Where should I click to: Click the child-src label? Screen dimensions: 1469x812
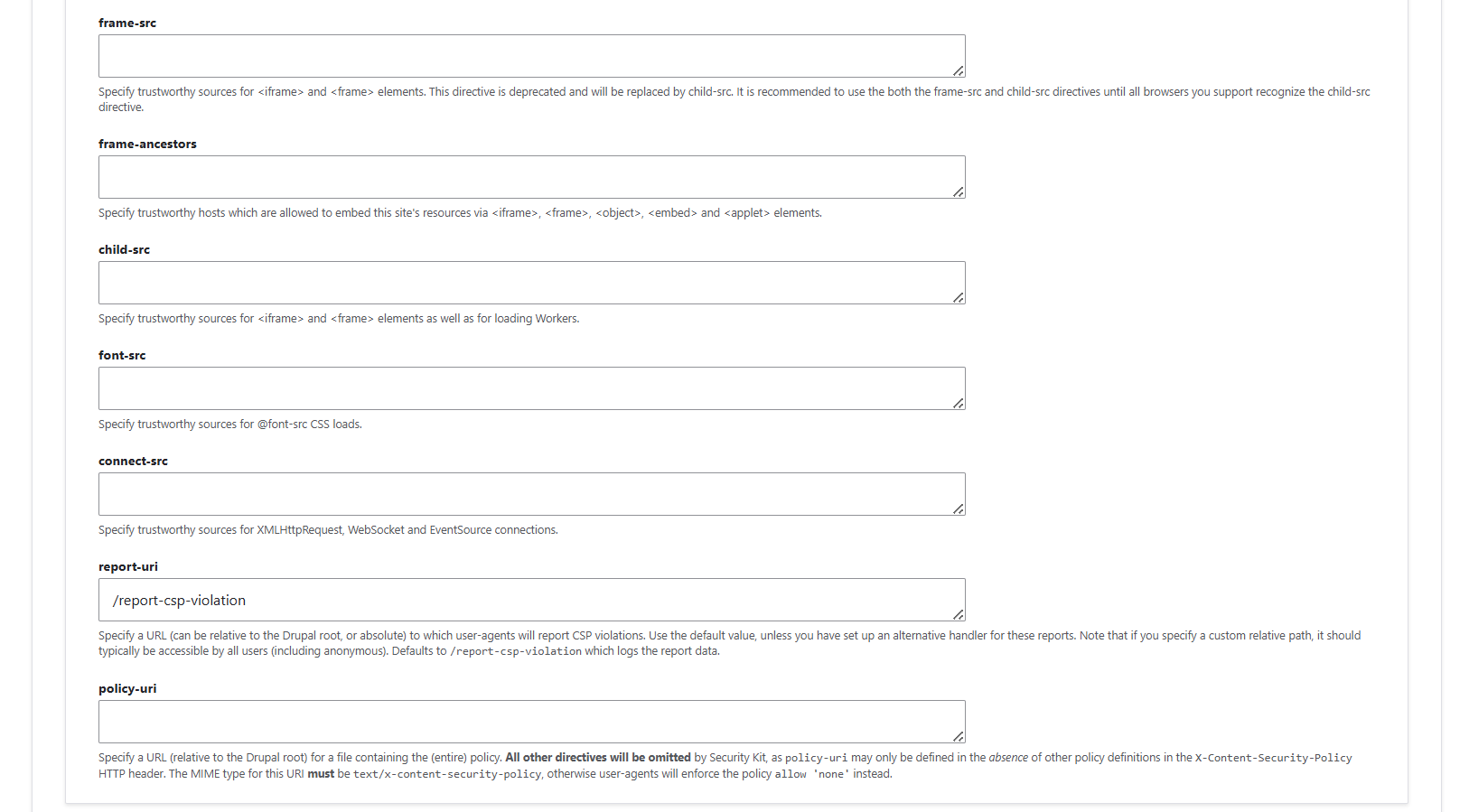click(x=123, y=249)
